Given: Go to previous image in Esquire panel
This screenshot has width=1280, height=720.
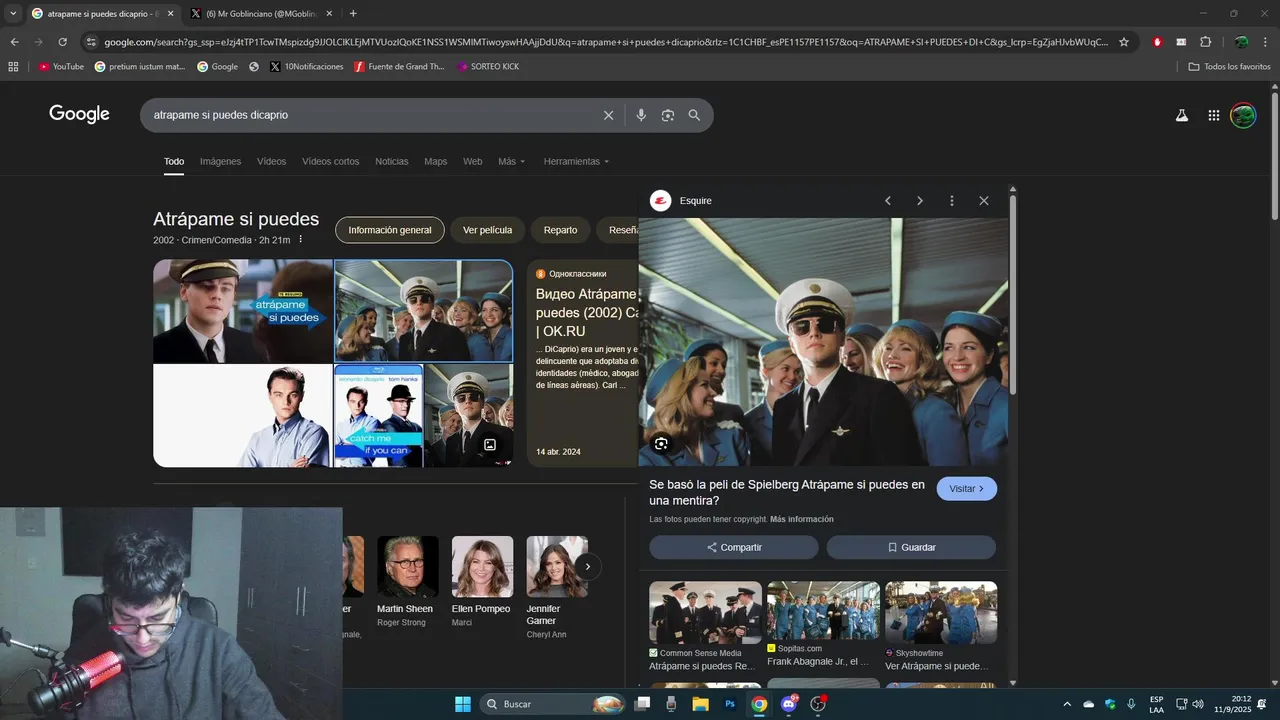Looking at the screenshot, I should pos(888,201).
